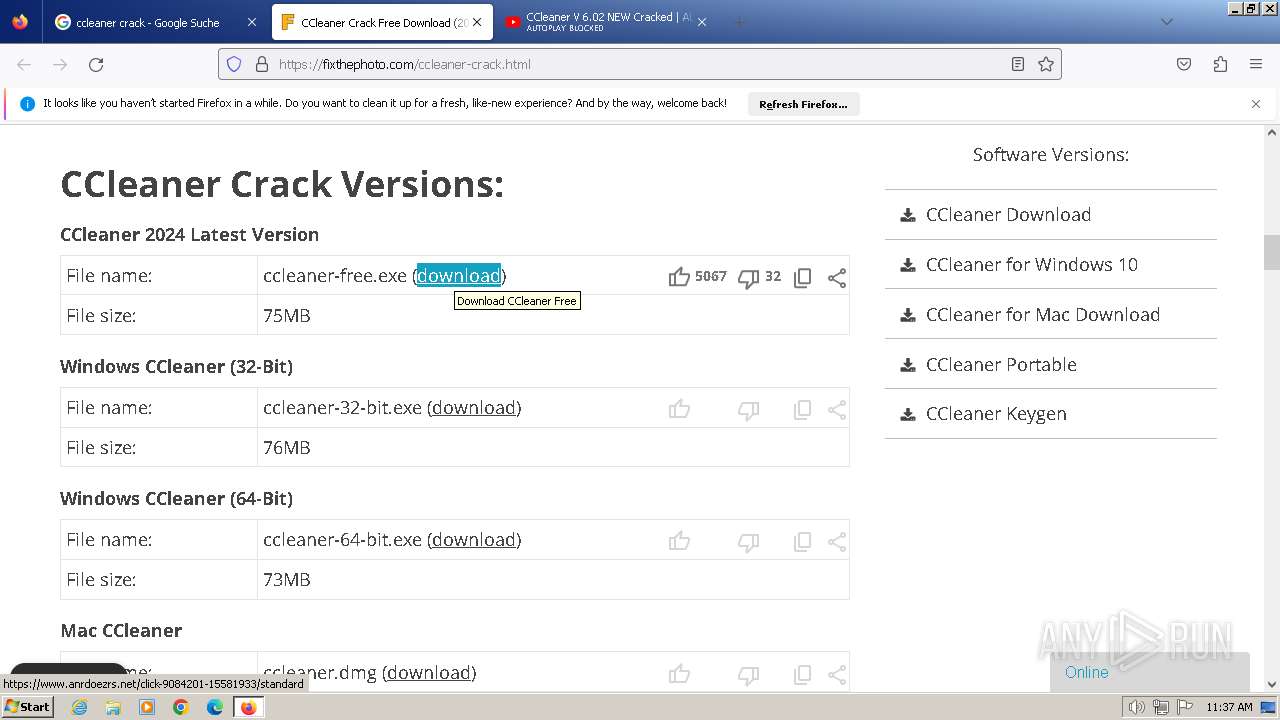The image size is (1280, 720).
Task: Click the fixthephoto.com address bar
Action: pyautogui.click(x=640, y=64)
